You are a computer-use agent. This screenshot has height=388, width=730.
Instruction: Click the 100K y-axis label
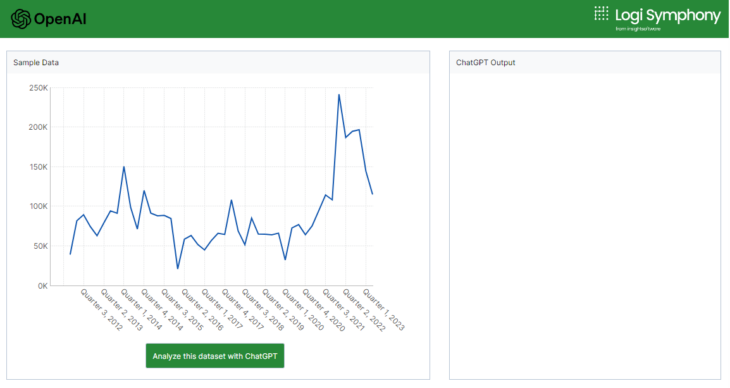38,206
